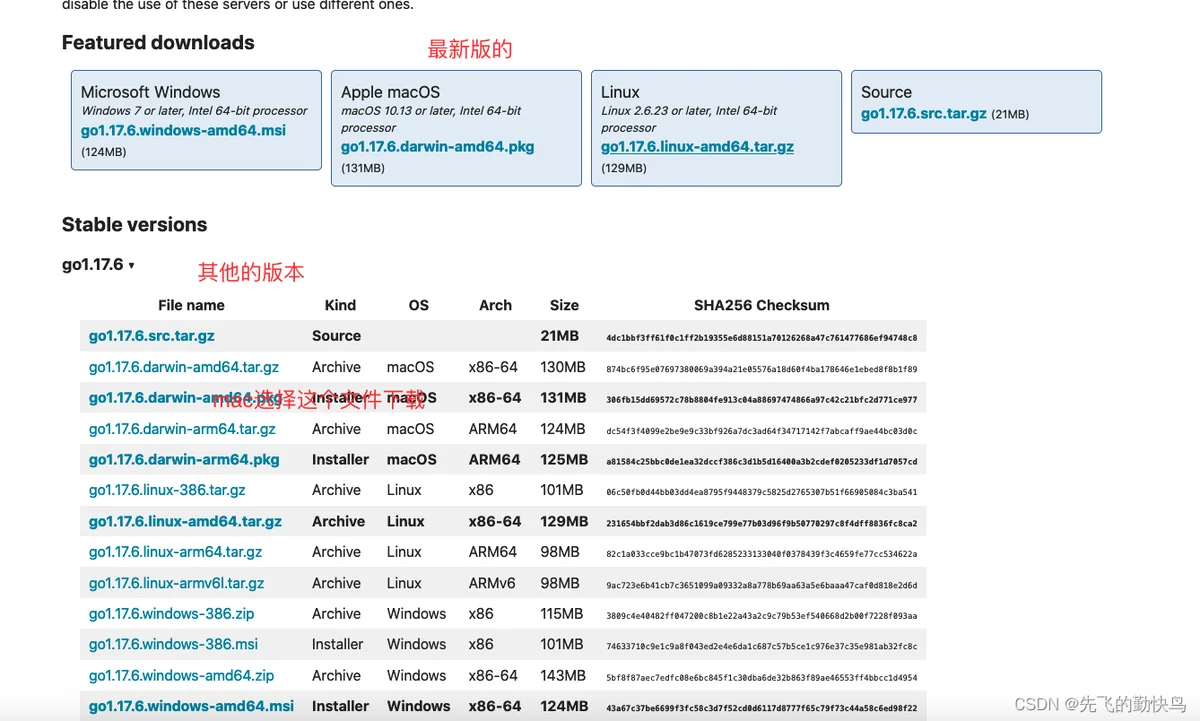
Task: Click the "Kind" column header
Action: [x=340, y=305]
